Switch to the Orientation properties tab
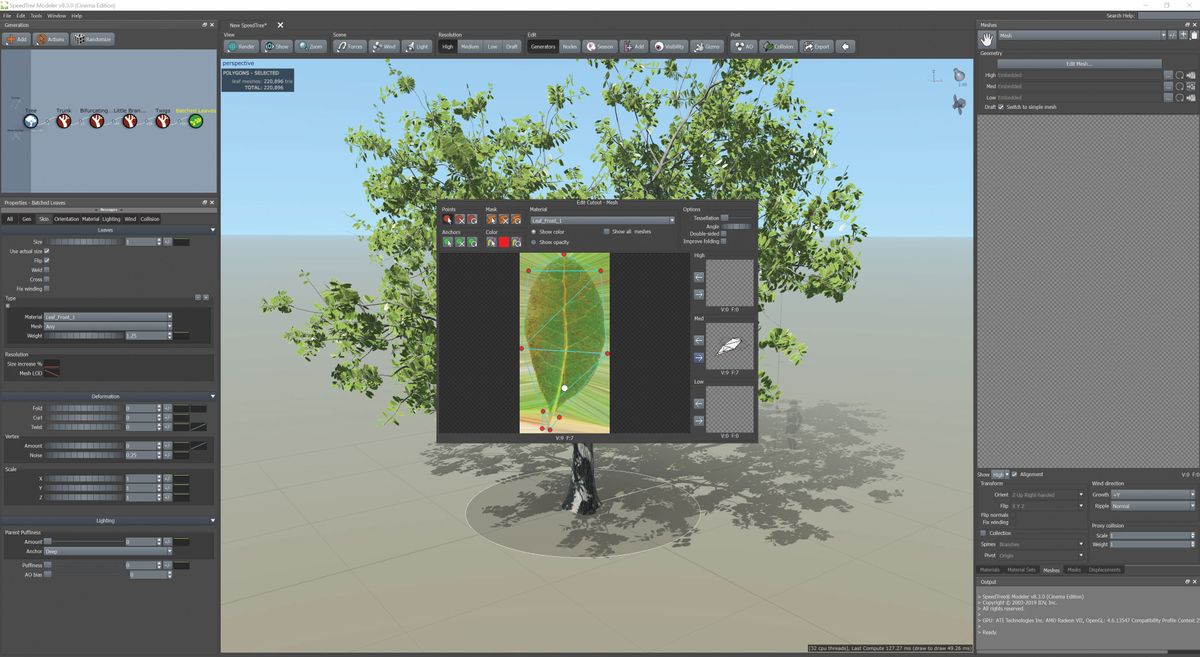The width and height of the screenshot is (1200, 657). [x=67, y=219]
